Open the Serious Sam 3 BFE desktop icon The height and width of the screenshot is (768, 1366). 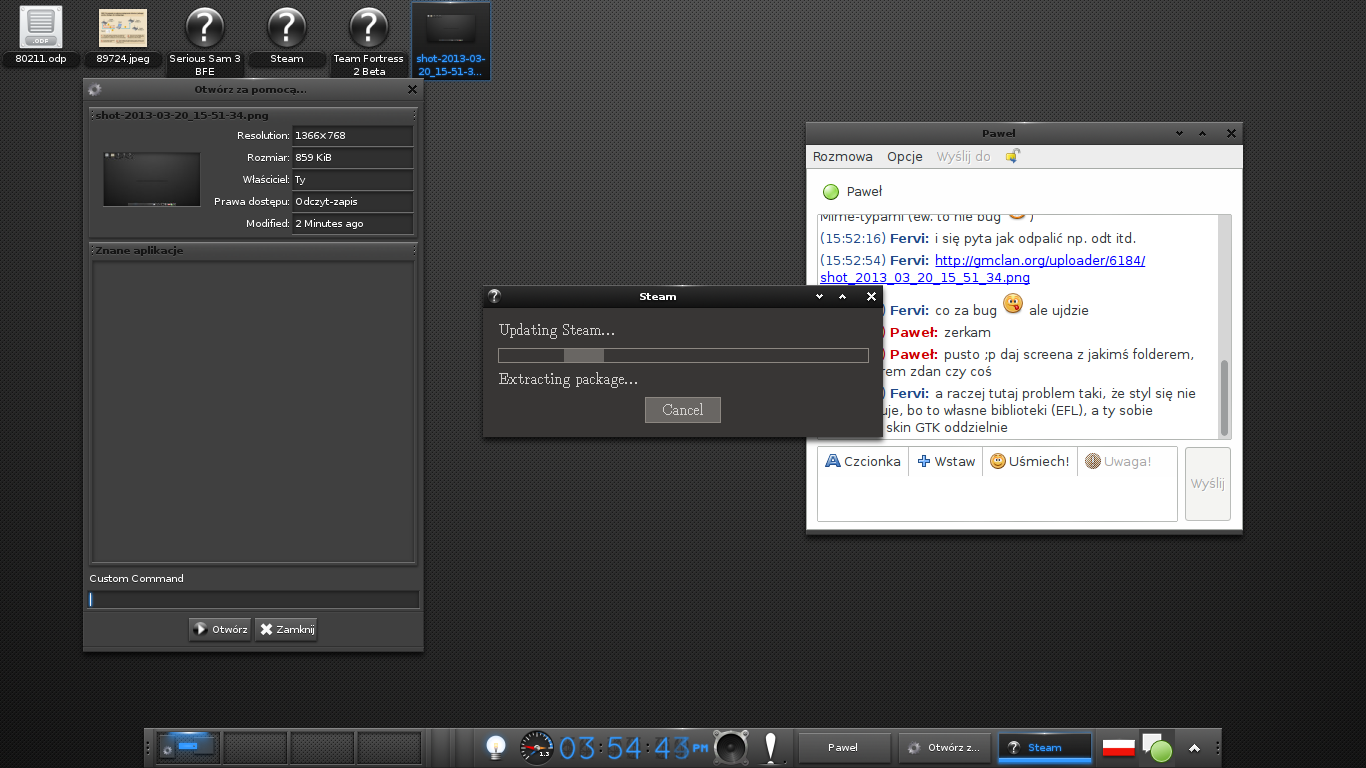205,28
